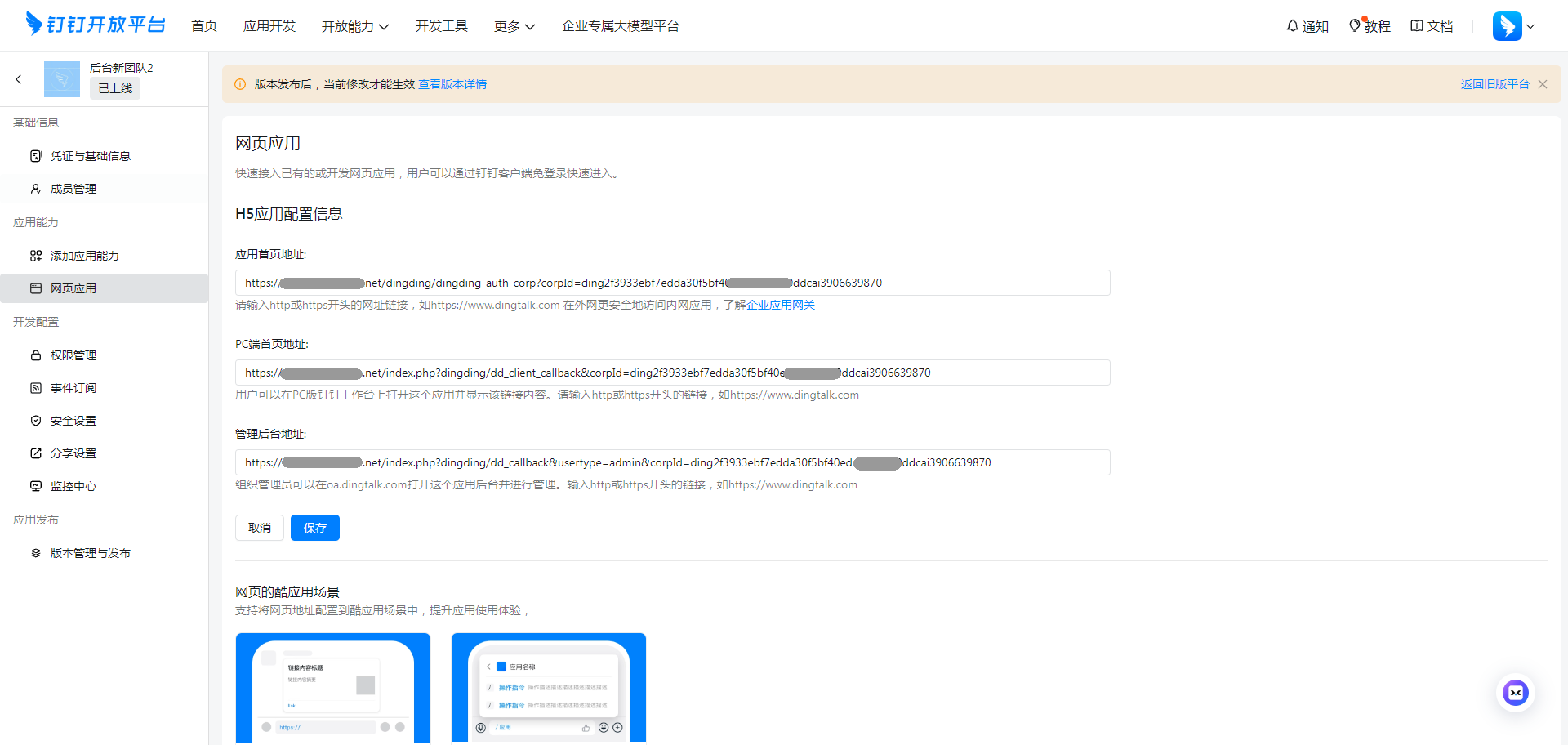1568x745 pixels.
Task: Open the 教程 tutorials icon
Action: pyautogui.click(x=1355, y=26)
